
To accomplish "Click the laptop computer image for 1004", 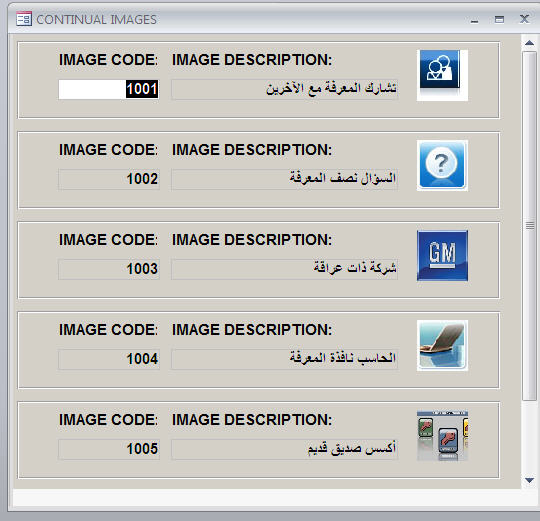I will click(x=442, y=345).
